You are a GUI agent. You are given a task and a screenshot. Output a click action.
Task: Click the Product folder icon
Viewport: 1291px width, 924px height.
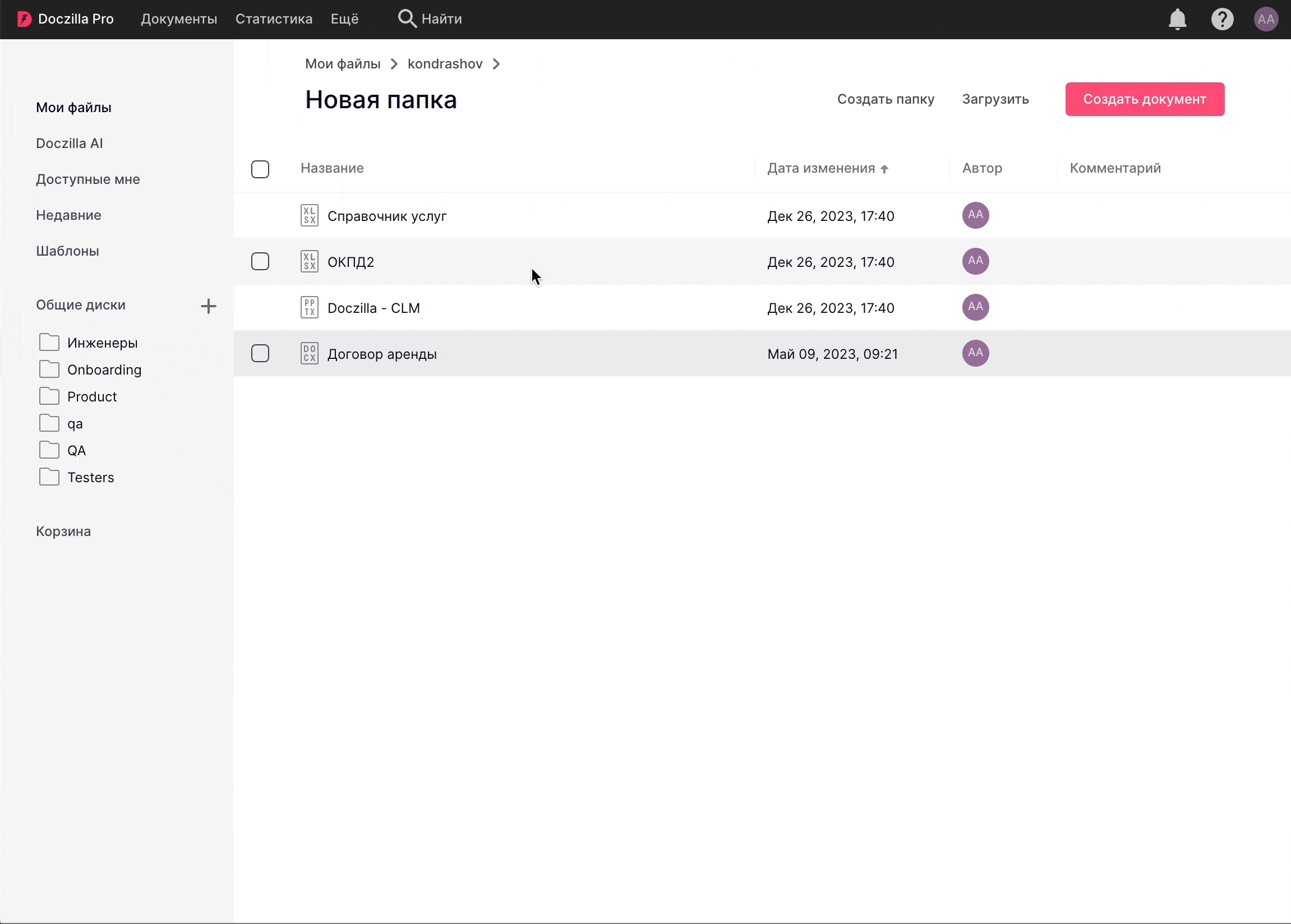pyautogui.click(x=49, y=396)
